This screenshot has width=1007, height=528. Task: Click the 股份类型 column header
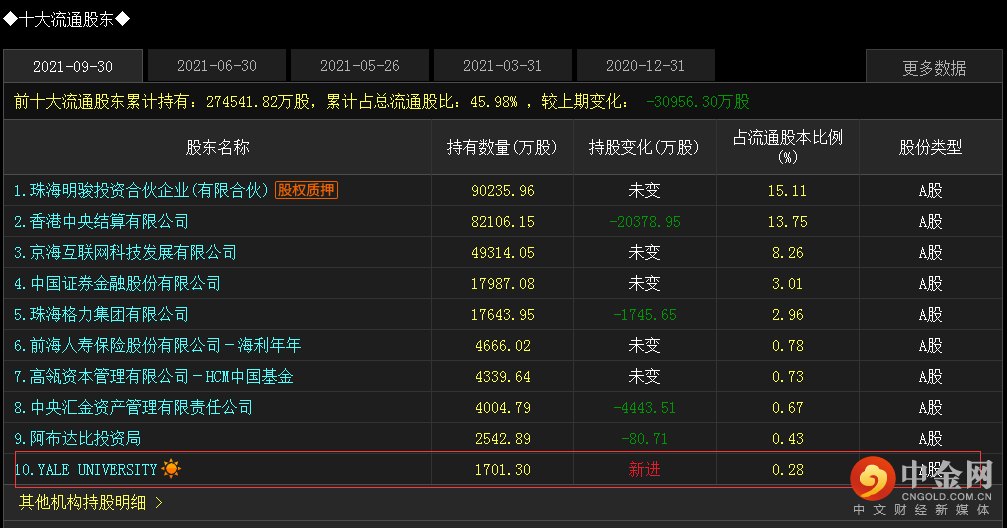931,147
